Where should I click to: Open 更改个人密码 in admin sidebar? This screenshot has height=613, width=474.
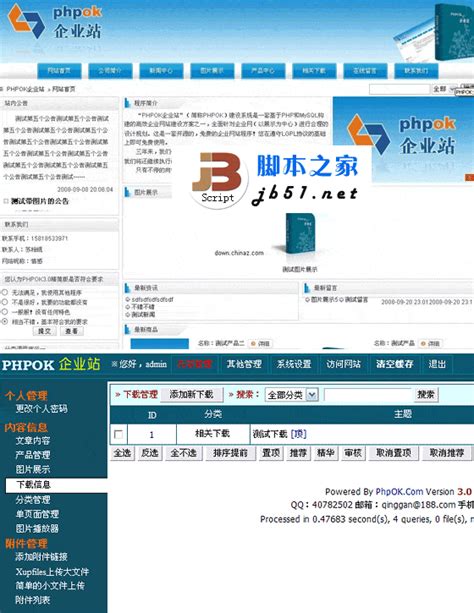[x=41, y=409]
